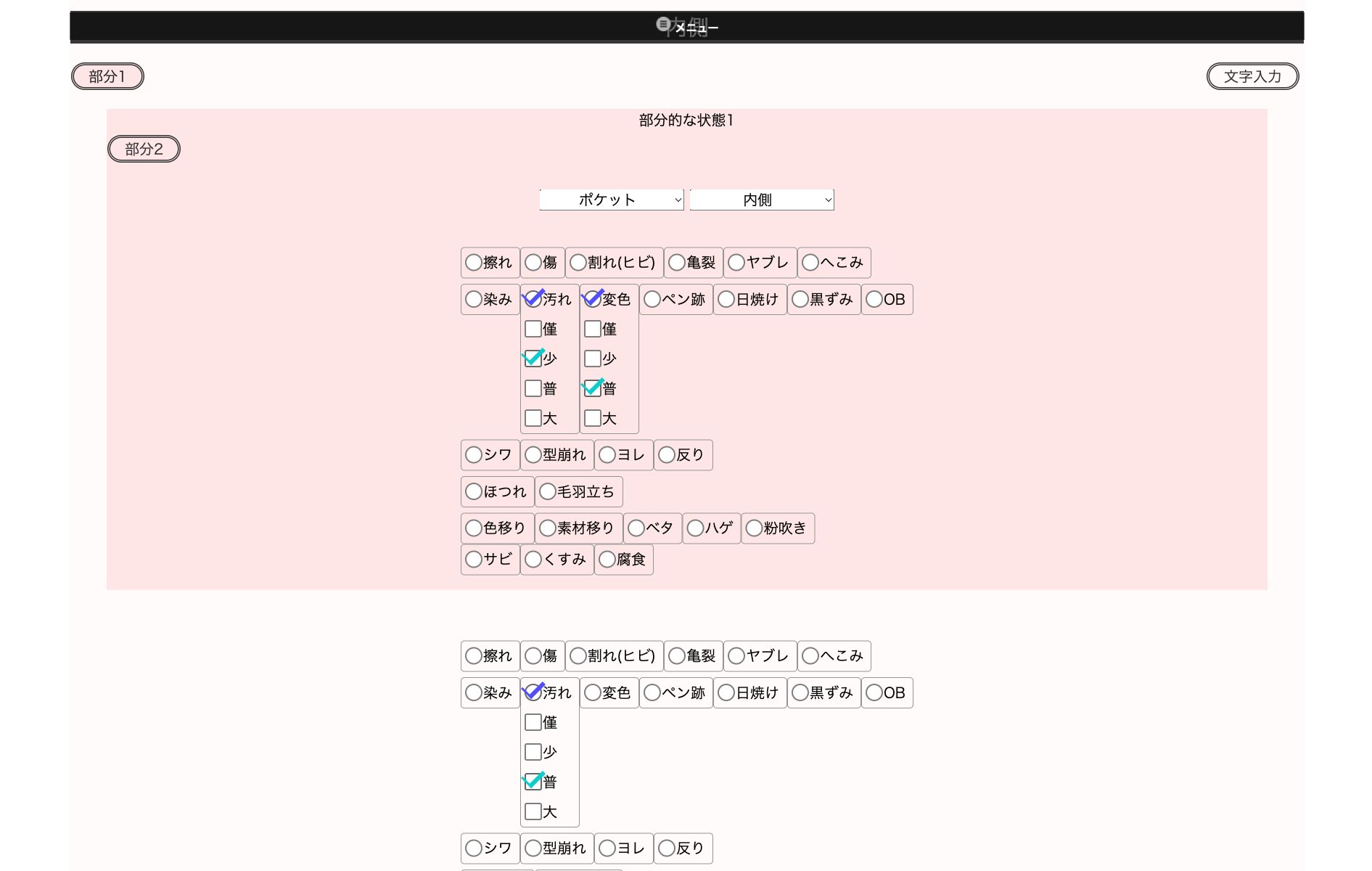Expand the ポケット dropdown
The height and width of the screenshot is (871, 1372).
611,200
